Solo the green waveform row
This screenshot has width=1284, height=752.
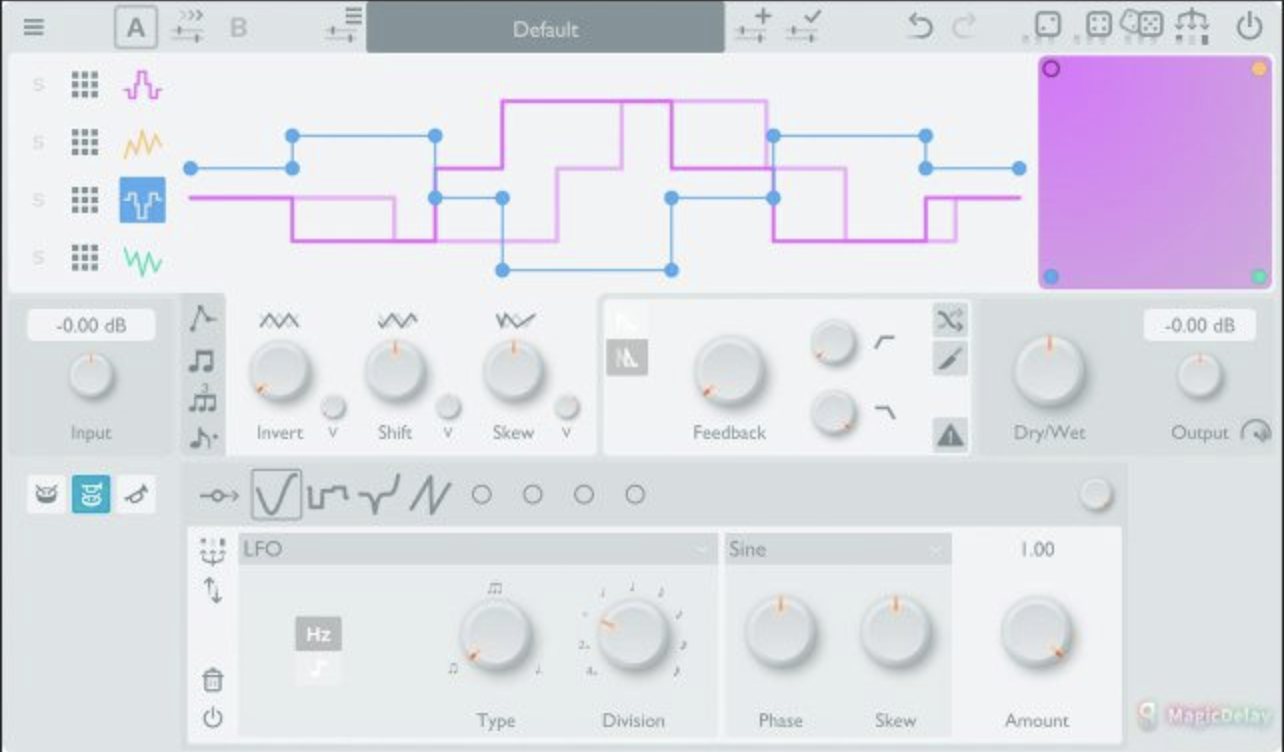(x=39, y=259)
